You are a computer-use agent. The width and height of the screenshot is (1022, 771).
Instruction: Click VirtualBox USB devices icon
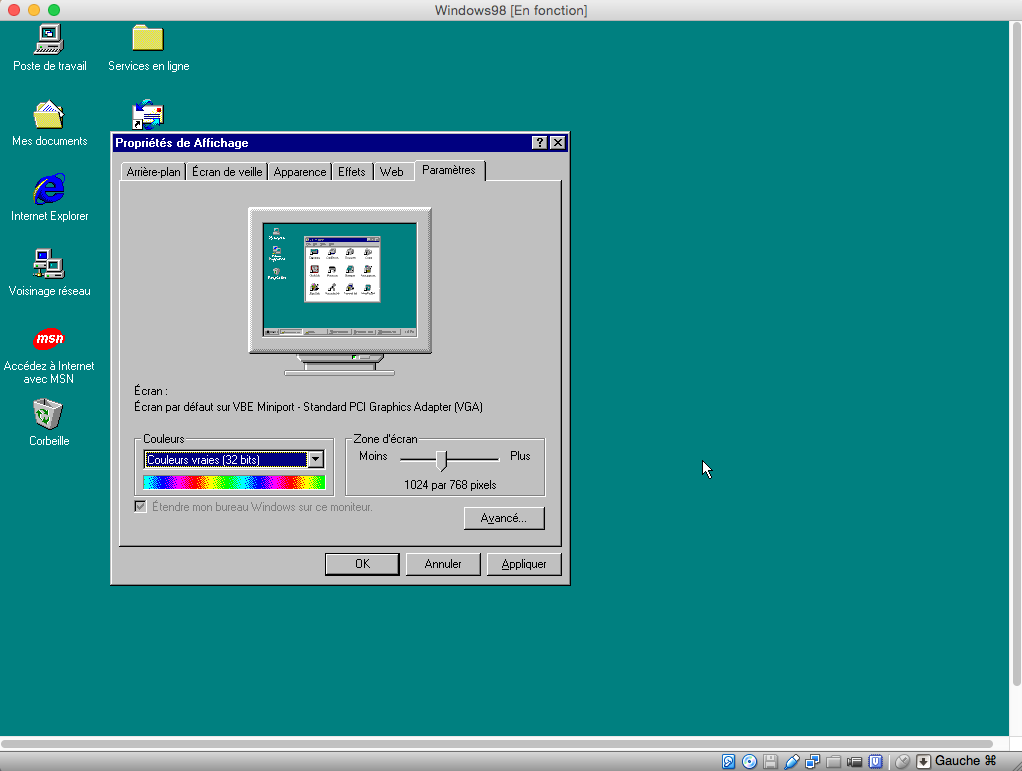pyautogui.click(x=791, y=761)
